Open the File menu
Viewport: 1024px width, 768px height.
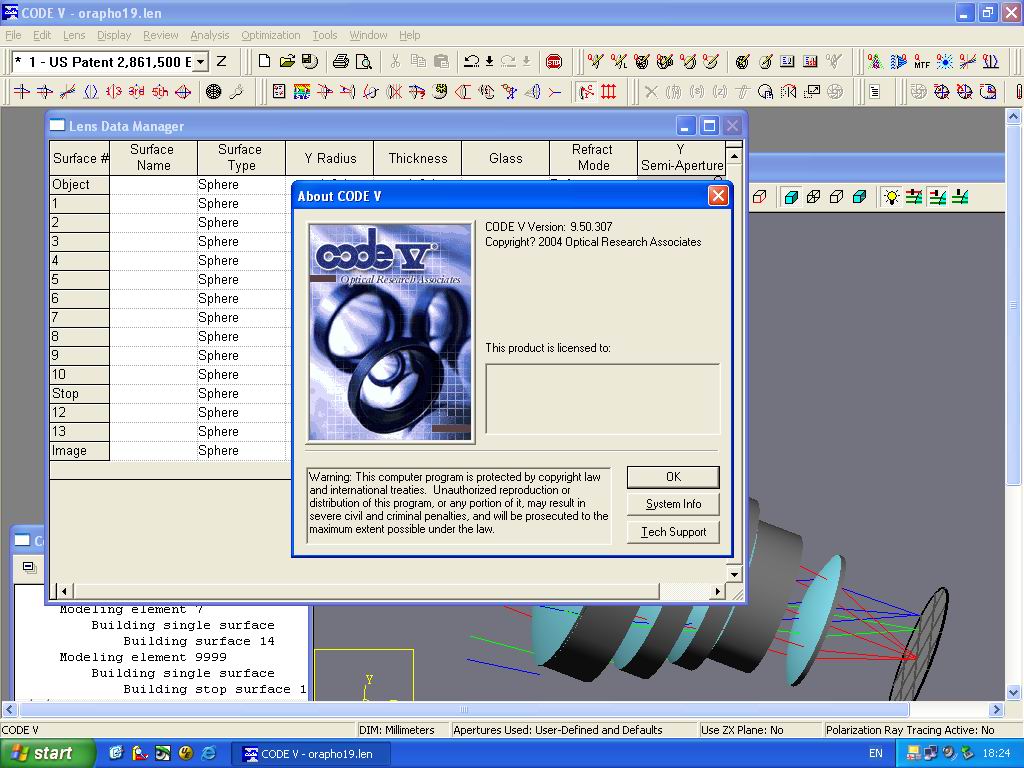[13, 35]
